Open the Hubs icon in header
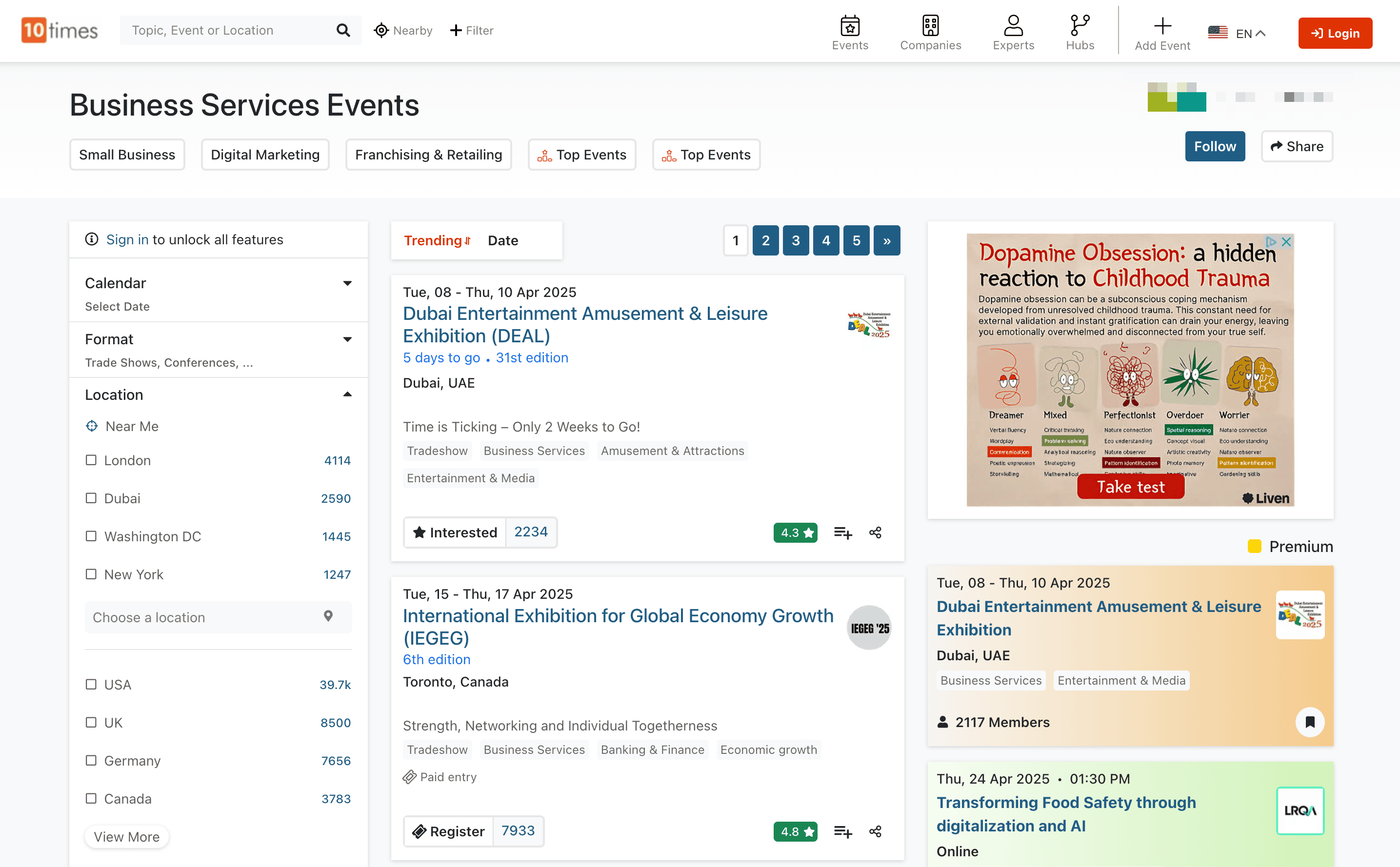Image resolution: width=1400 pixels, height=867 pixels. pyautogui.click(x=1080, y=26)
